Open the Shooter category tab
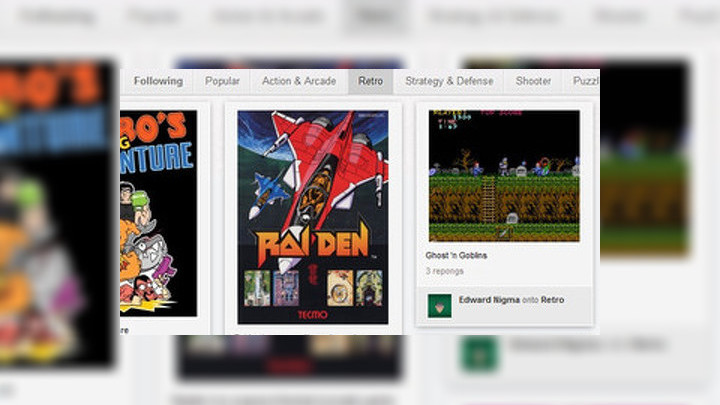The image size is (720, 405). click(533, 81)
